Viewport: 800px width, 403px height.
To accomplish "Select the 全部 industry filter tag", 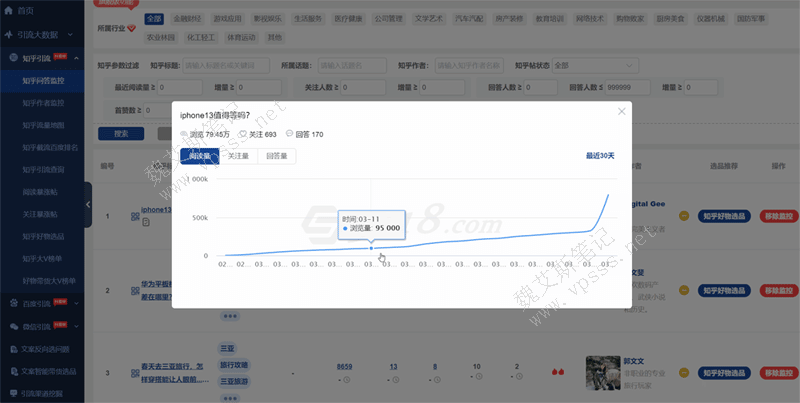I will pos(154,18).
